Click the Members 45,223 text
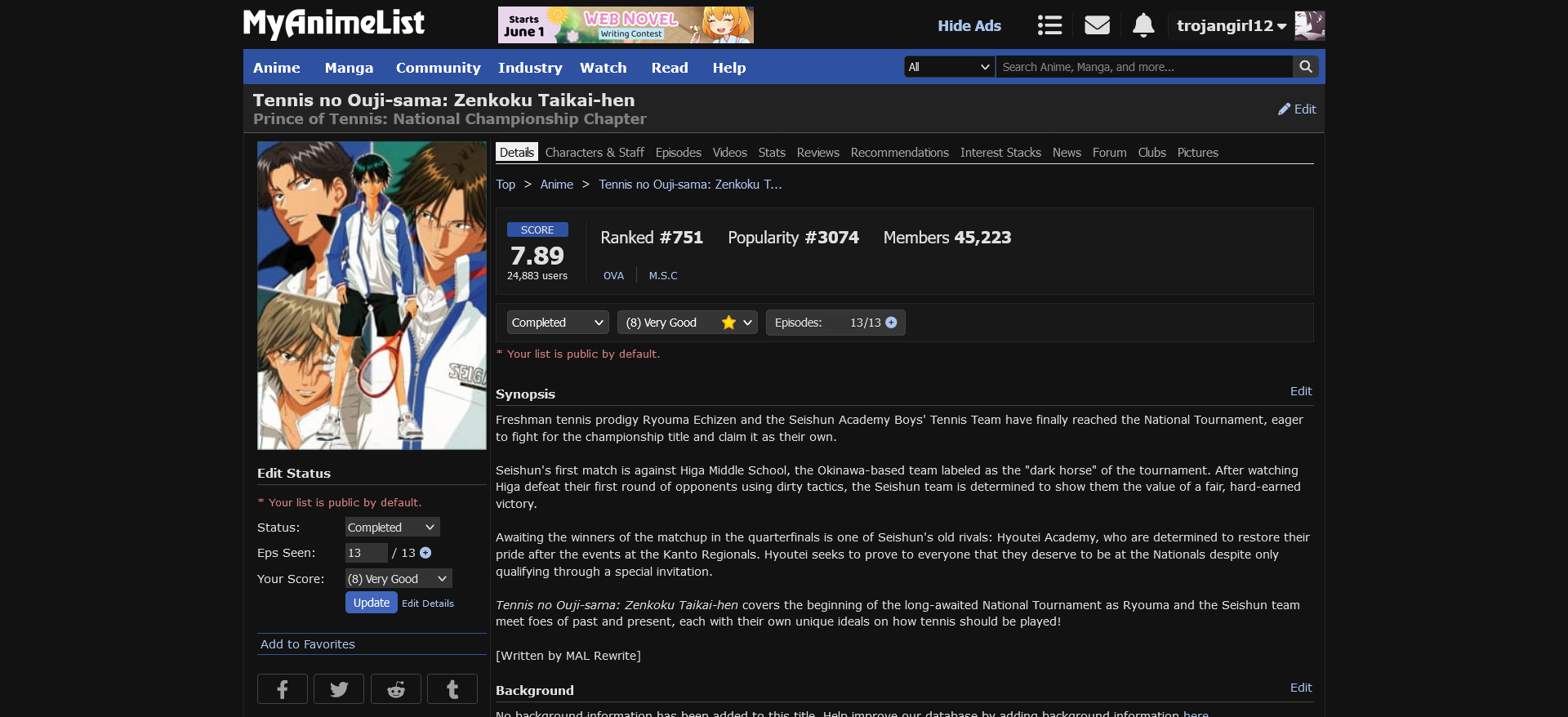Image resolution: width=1568 pixels, height=717 pixels. click(947, 238)
